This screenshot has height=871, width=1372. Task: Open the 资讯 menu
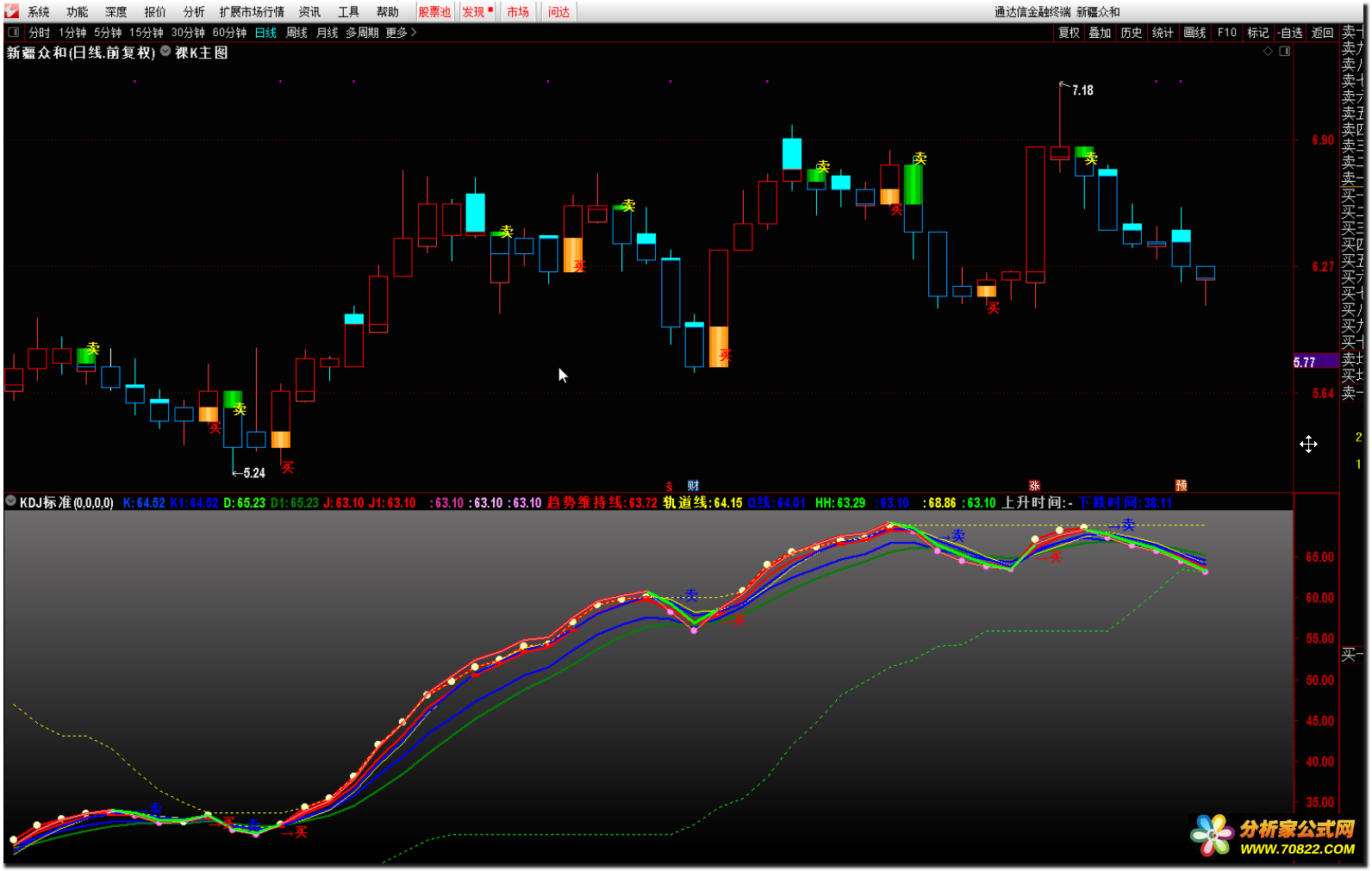click(x=309, y=12)
